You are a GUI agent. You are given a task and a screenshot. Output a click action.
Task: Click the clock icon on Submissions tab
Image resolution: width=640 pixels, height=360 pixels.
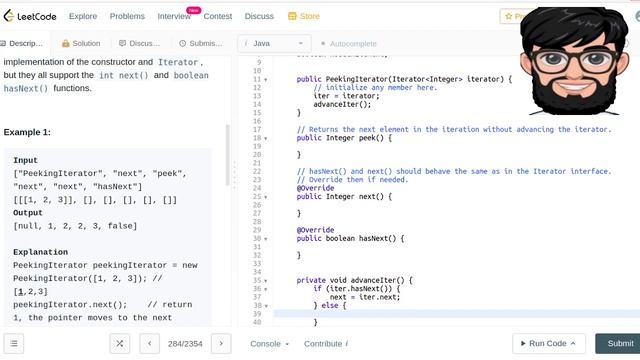click(x=182, y=43)
